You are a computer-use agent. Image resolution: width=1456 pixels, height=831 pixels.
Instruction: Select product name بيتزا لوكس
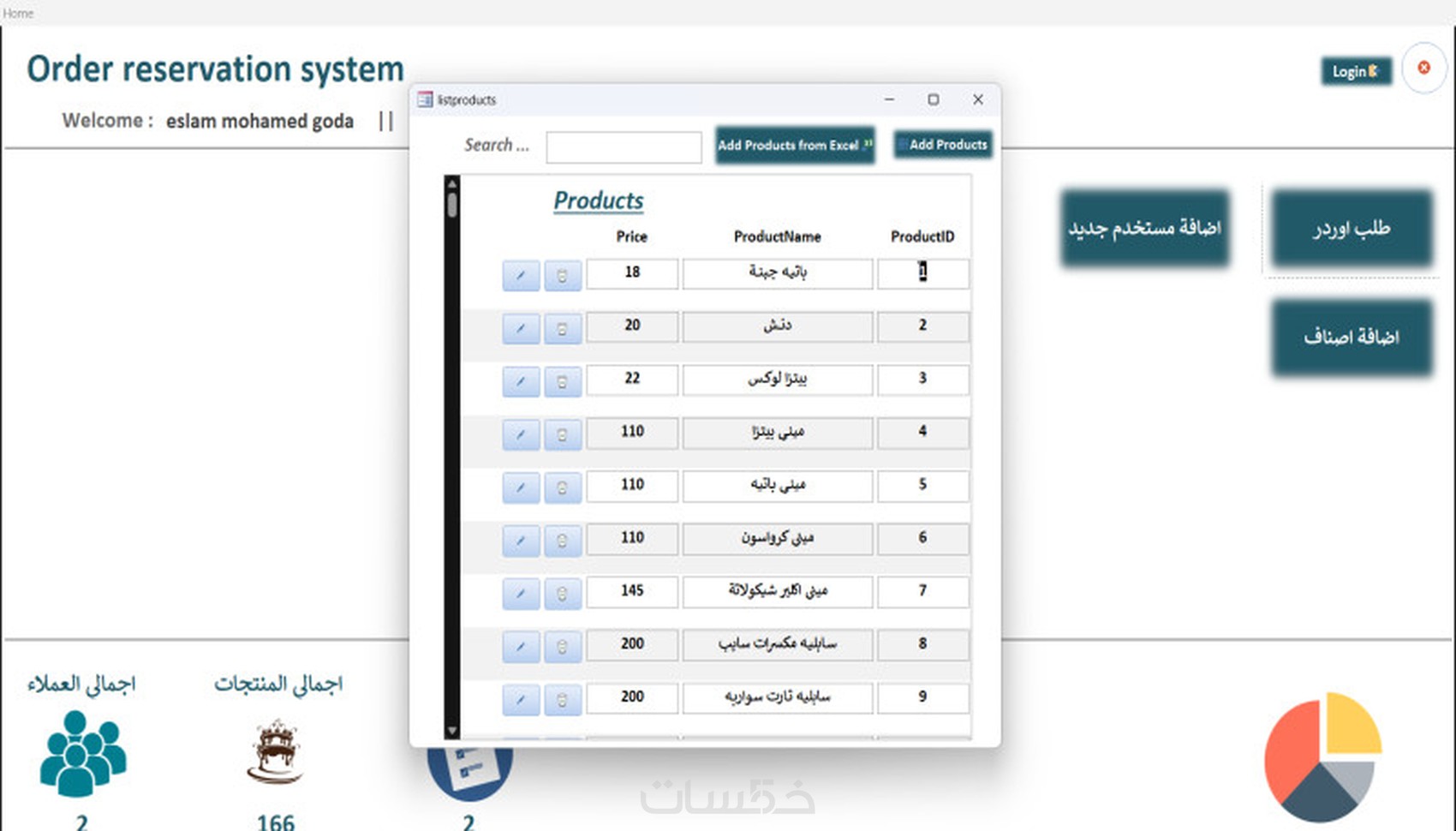[x=778, y=380]
